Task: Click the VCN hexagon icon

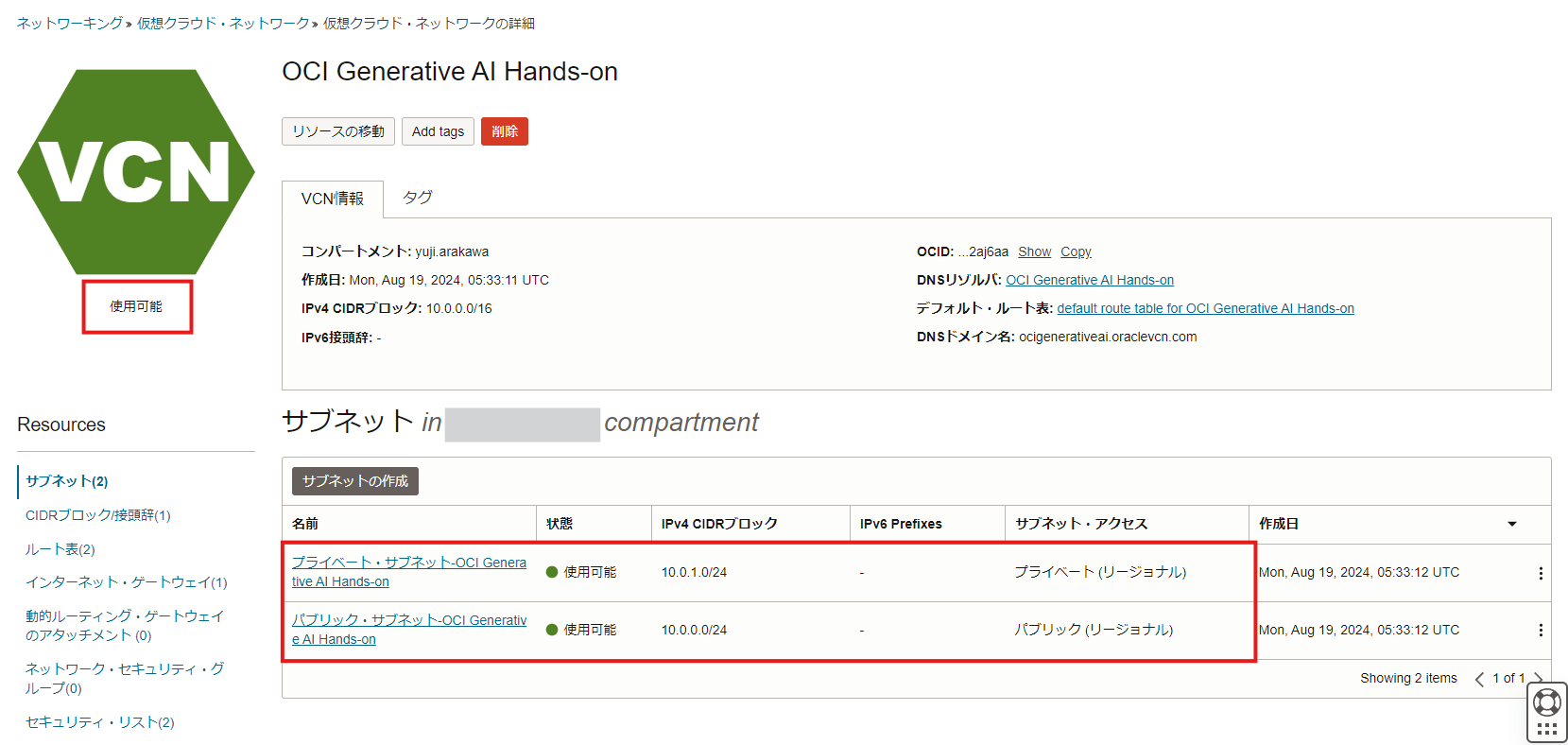Action: [136, 172]
